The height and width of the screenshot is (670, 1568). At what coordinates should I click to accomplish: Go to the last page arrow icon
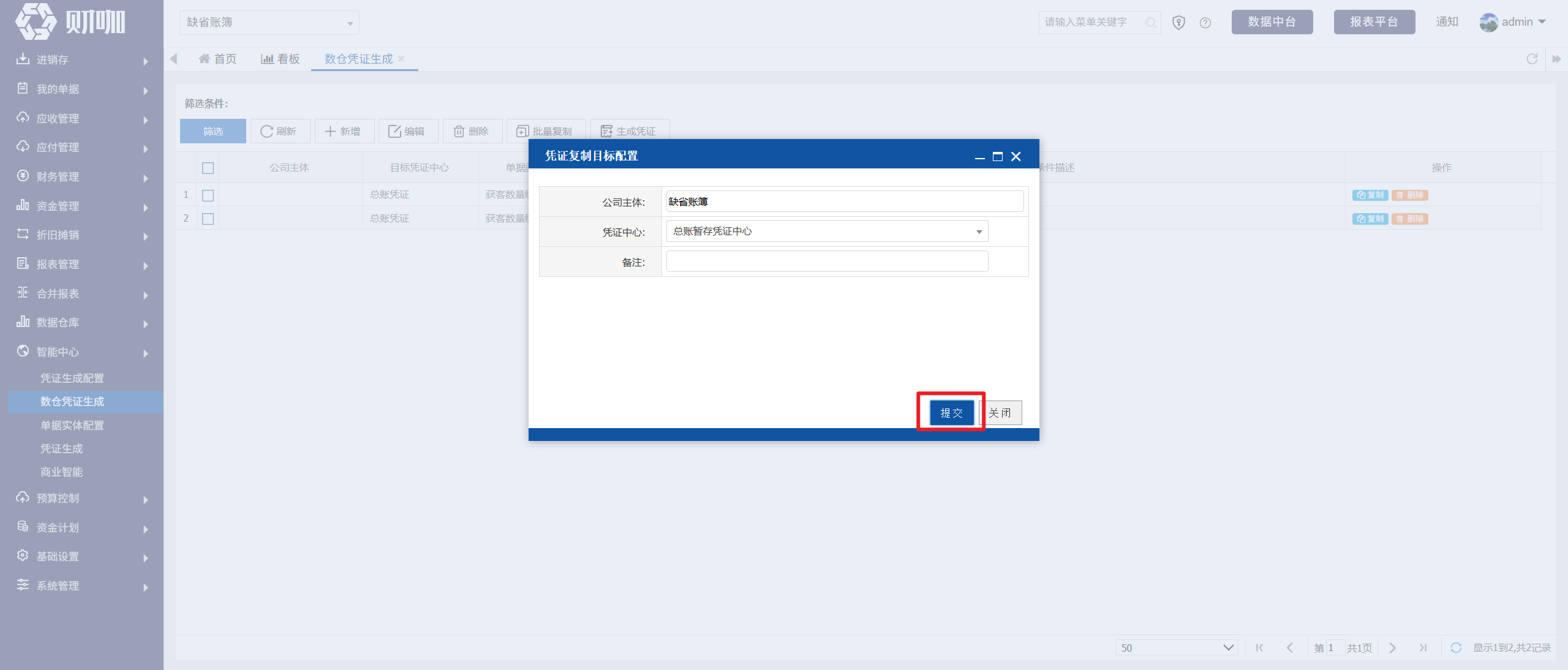(x=1423, y=647)
